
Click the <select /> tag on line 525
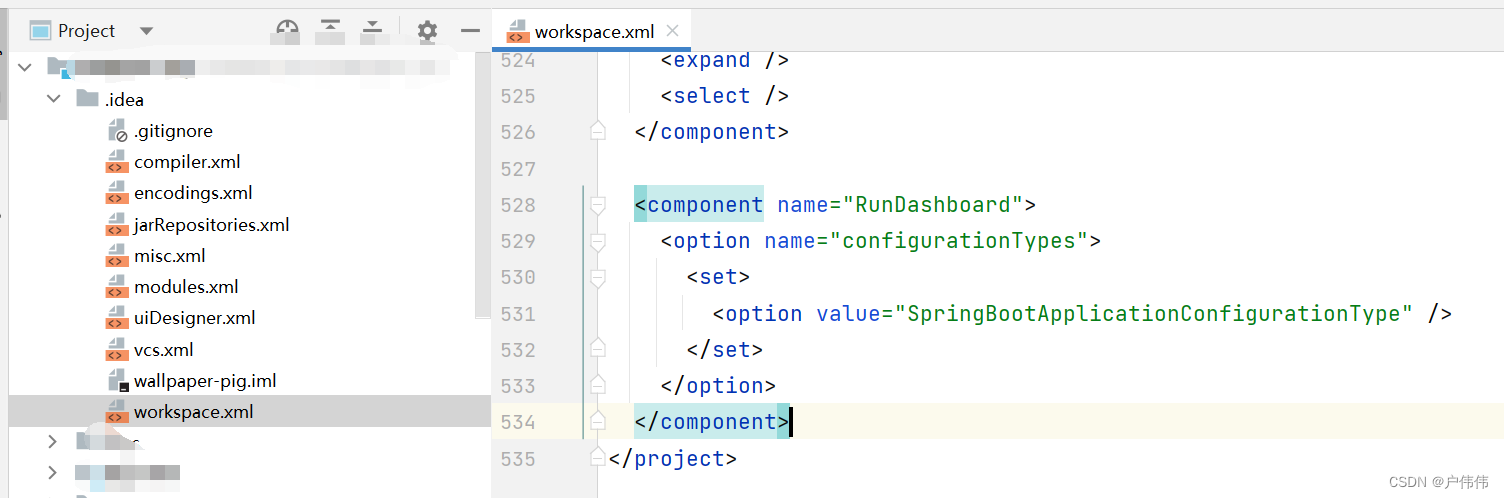725,96
